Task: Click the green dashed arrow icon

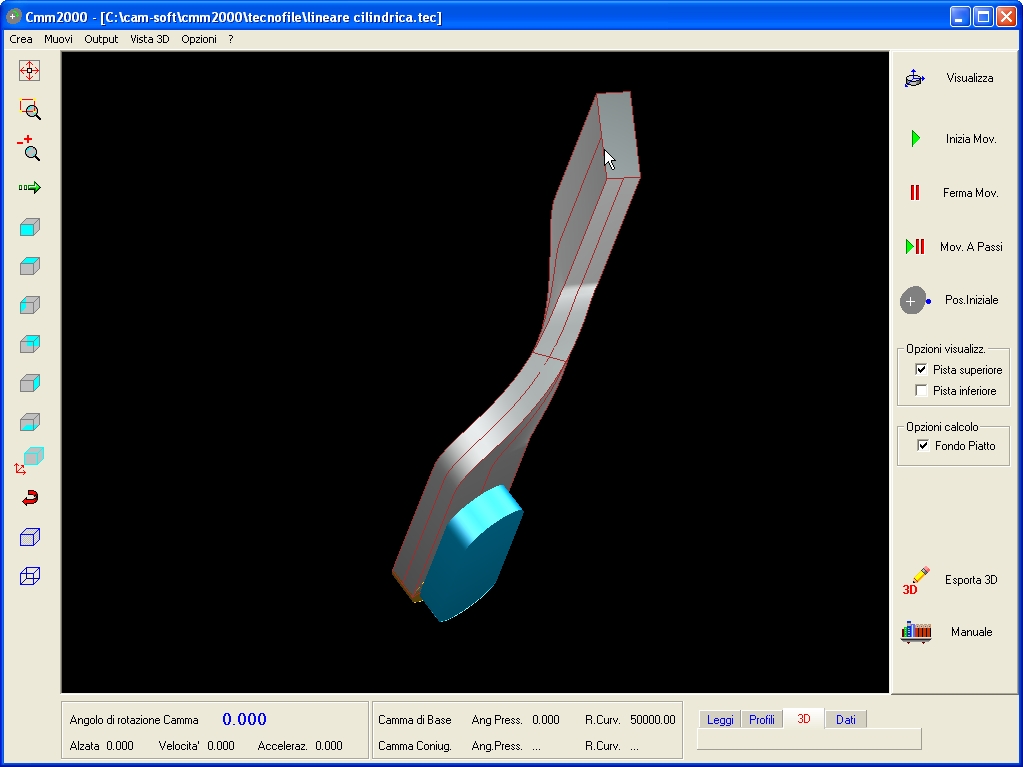Action: (x=29, y=188)
